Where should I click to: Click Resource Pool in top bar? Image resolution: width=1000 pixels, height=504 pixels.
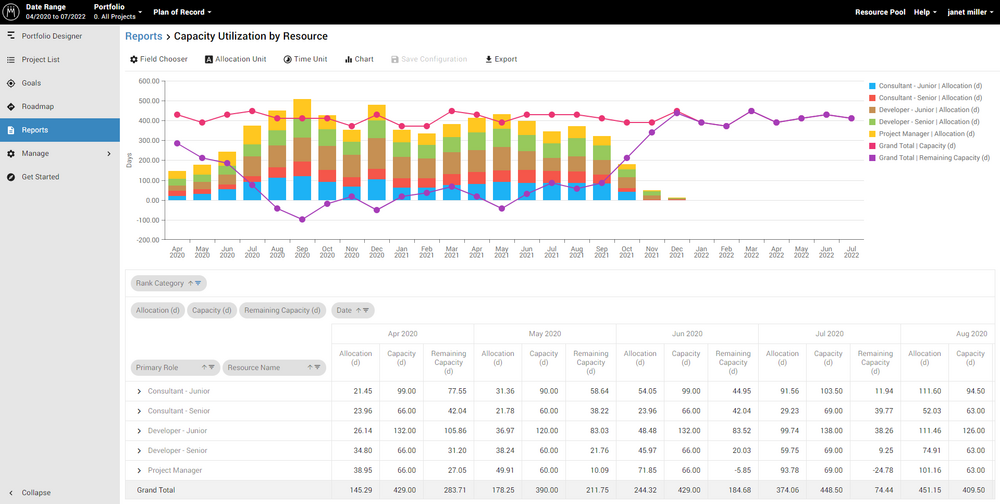coord(880,12)
